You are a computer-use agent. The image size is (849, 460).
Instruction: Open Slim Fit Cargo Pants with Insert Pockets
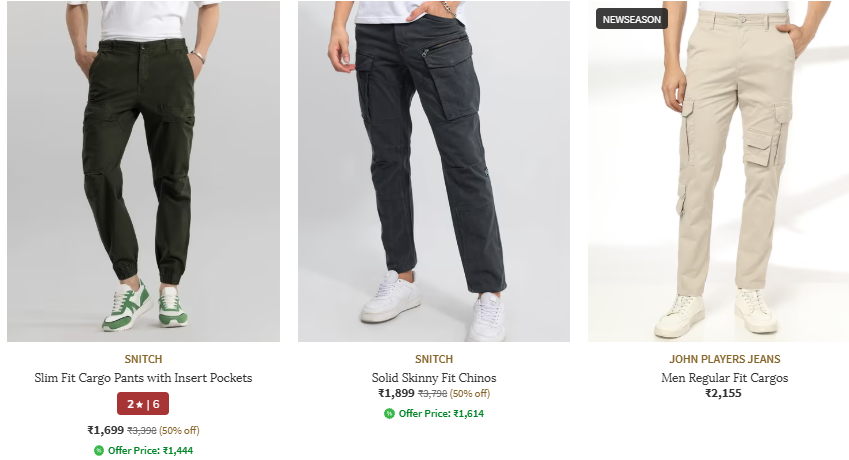point(143,378)
